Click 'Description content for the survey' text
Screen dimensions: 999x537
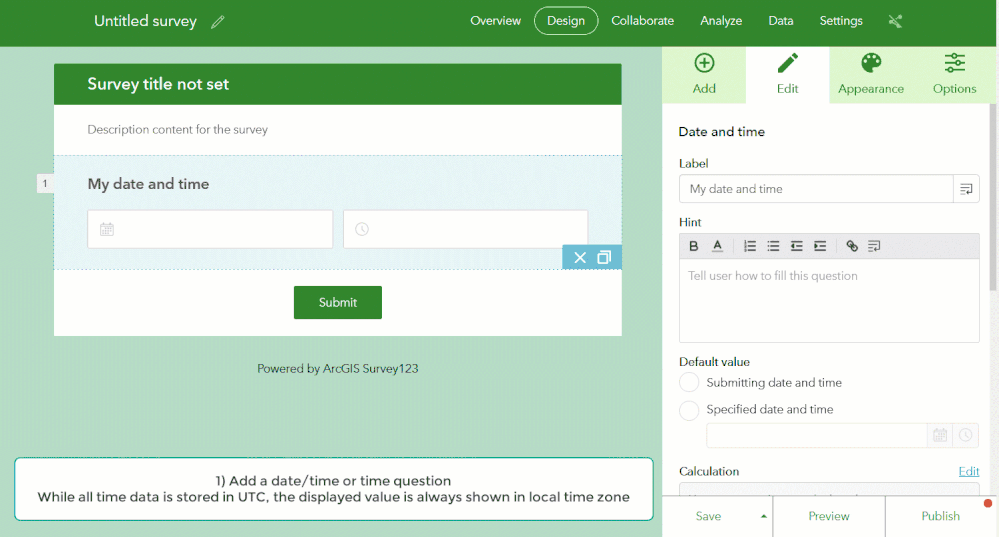pos(177,129)
